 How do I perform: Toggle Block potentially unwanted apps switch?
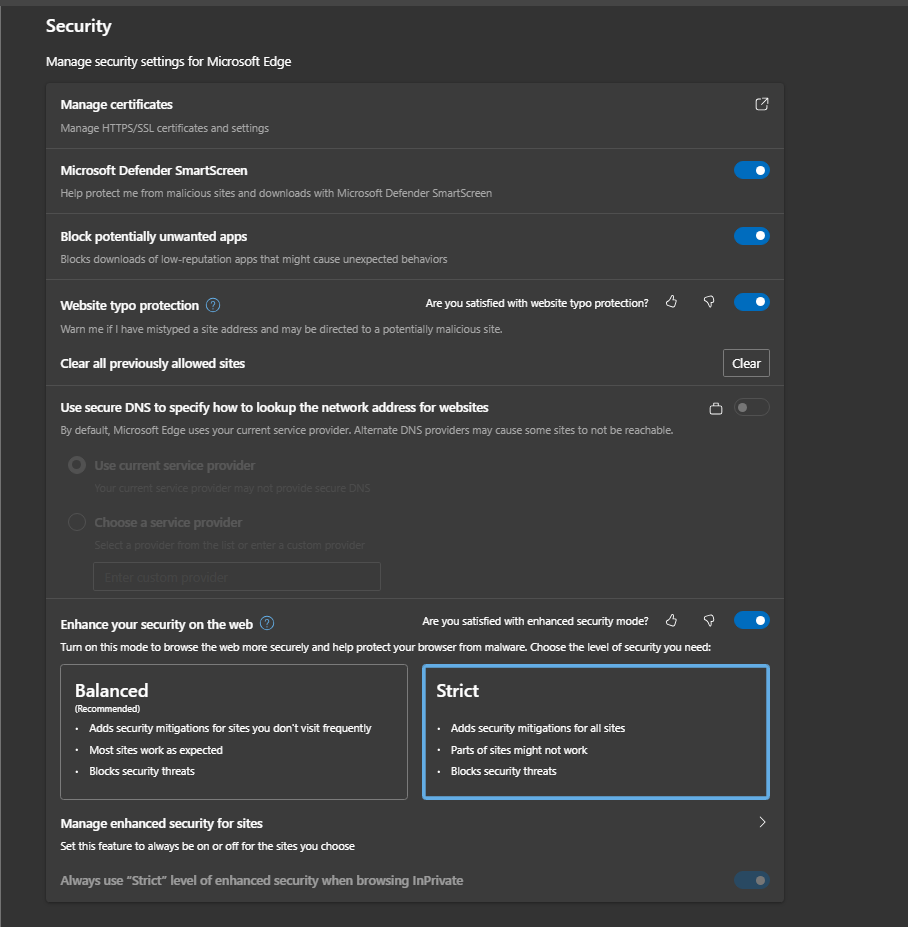(751, 236)
